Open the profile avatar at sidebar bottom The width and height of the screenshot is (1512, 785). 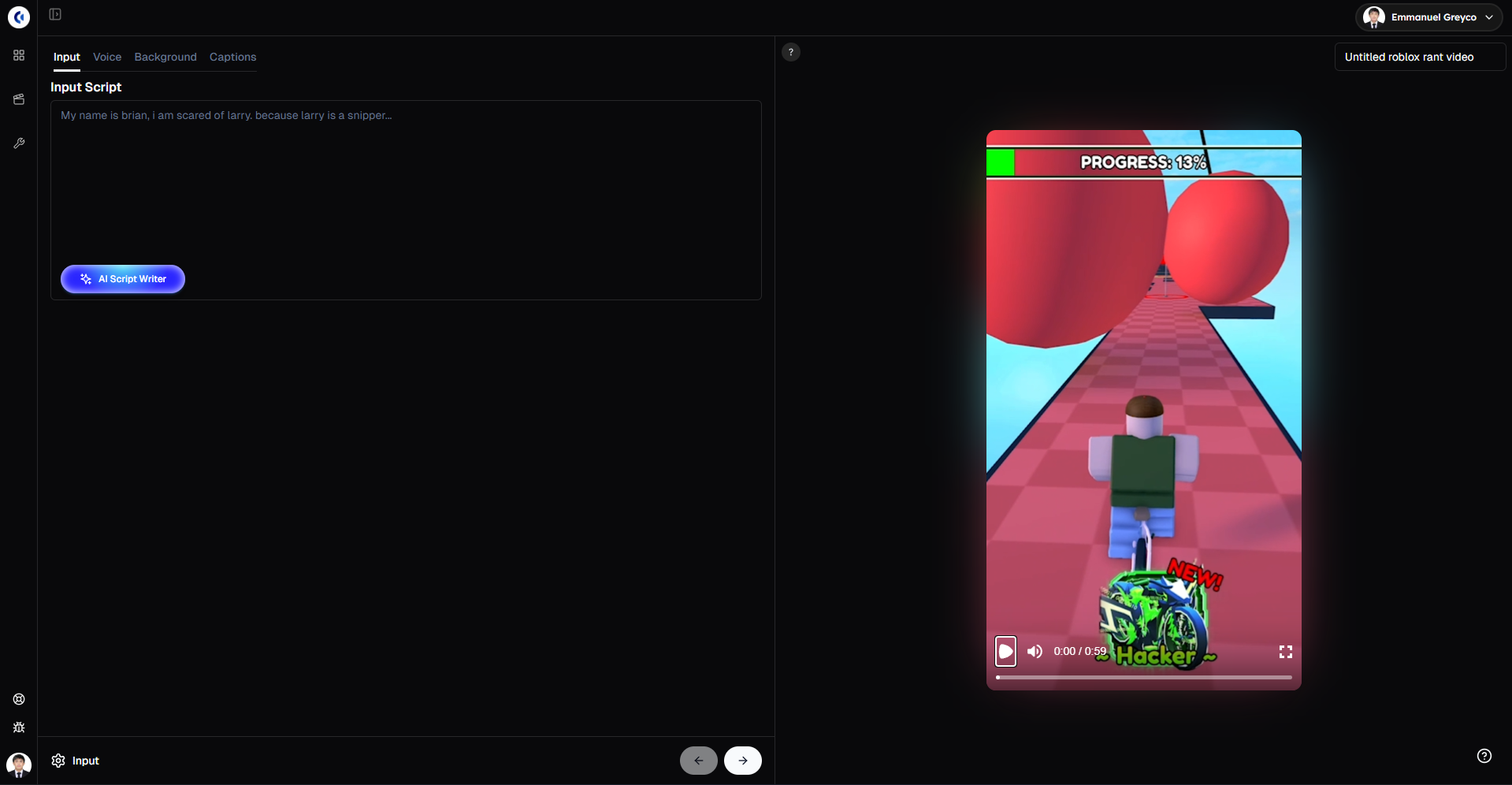tap(19, 765)
